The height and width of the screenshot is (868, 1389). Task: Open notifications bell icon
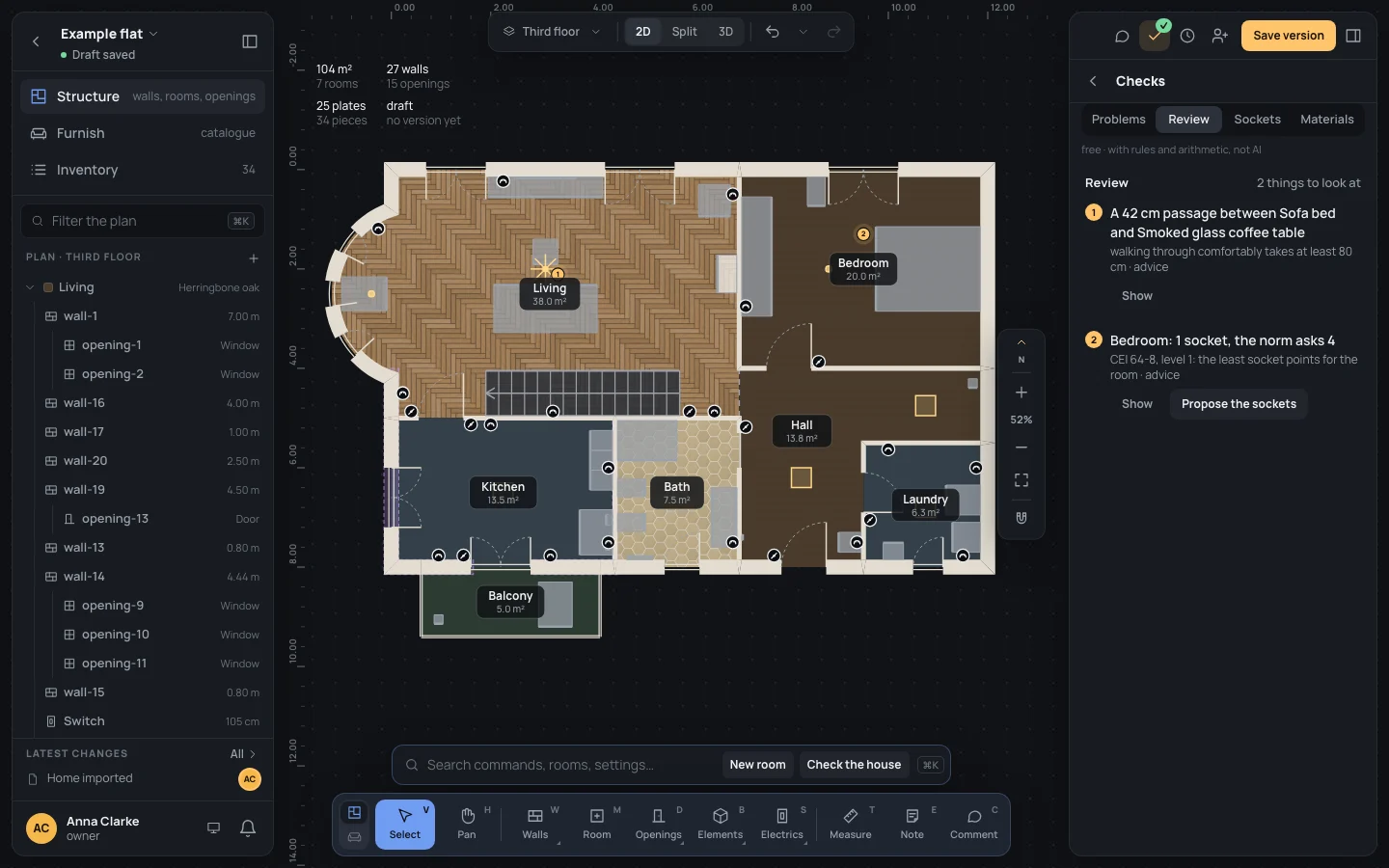248,827
